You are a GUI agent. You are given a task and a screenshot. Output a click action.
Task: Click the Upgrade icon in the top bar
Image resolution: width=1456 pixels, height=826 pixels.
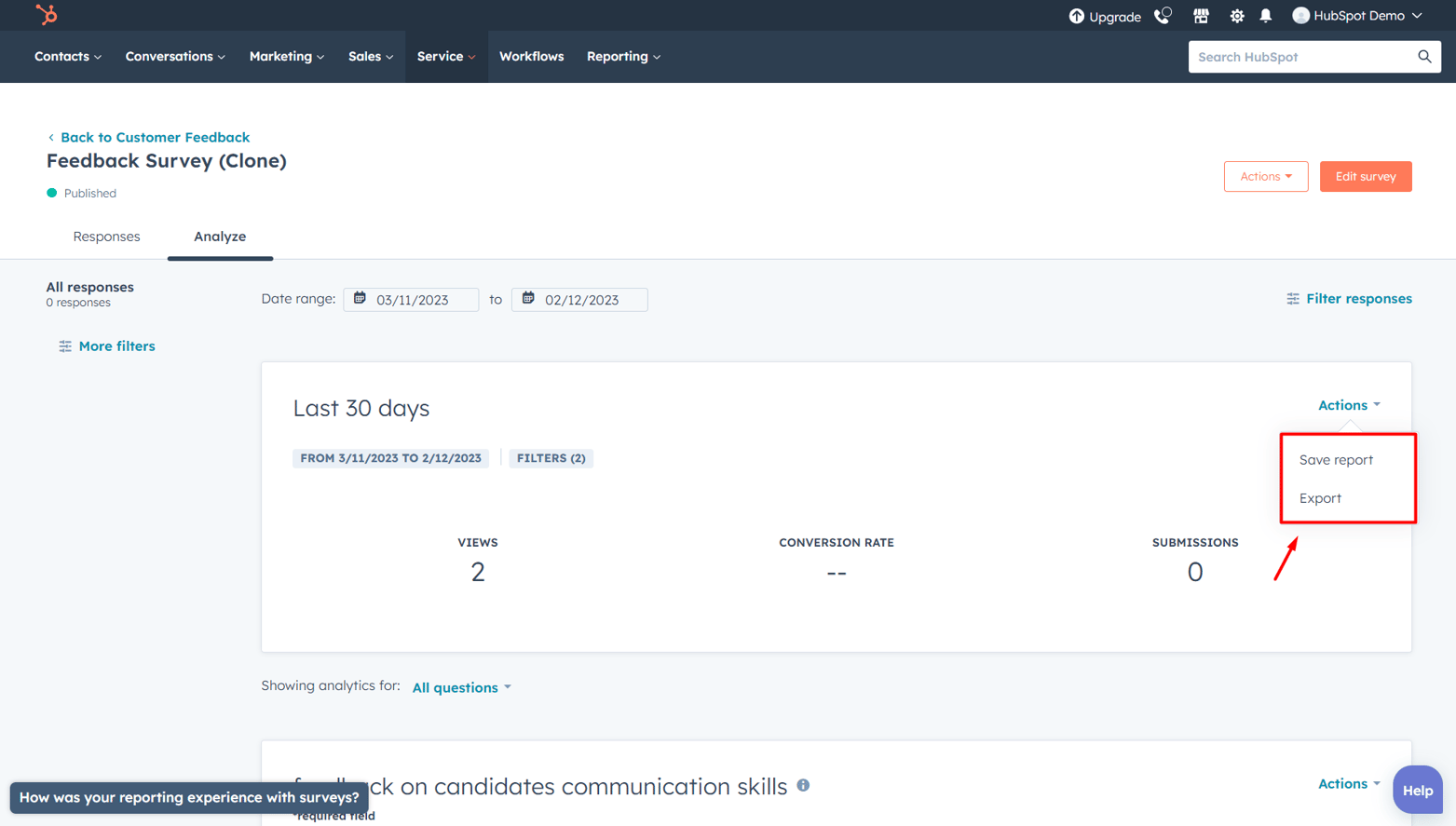coord(1076,15)
